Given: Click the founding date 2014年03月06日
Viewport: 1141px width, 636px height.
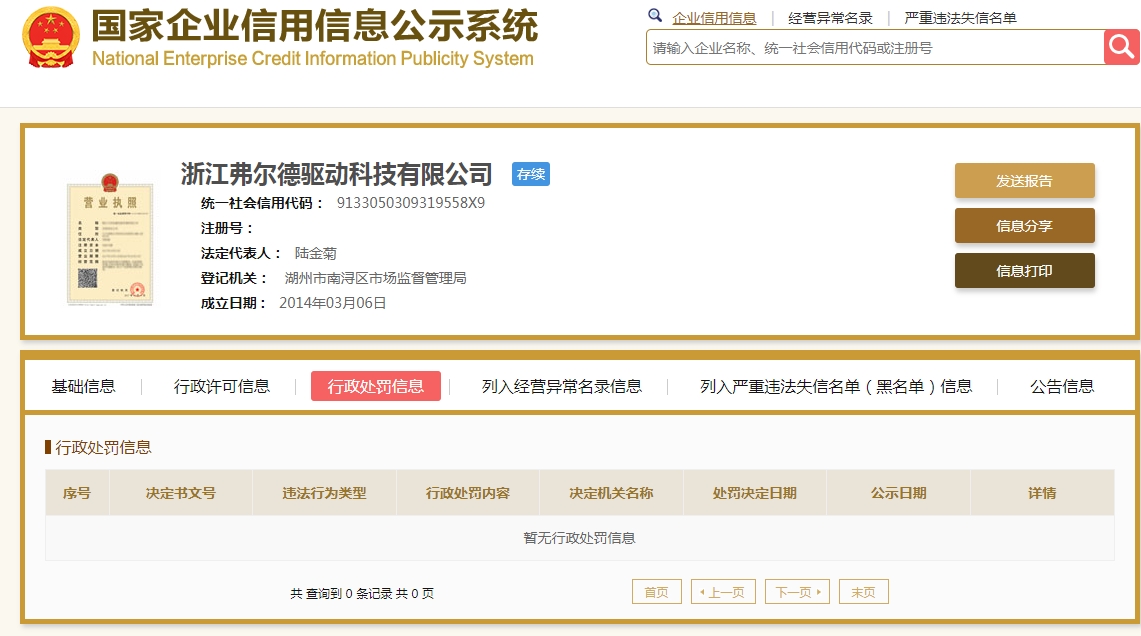Looking at the screenshot, I should point(333,303).
